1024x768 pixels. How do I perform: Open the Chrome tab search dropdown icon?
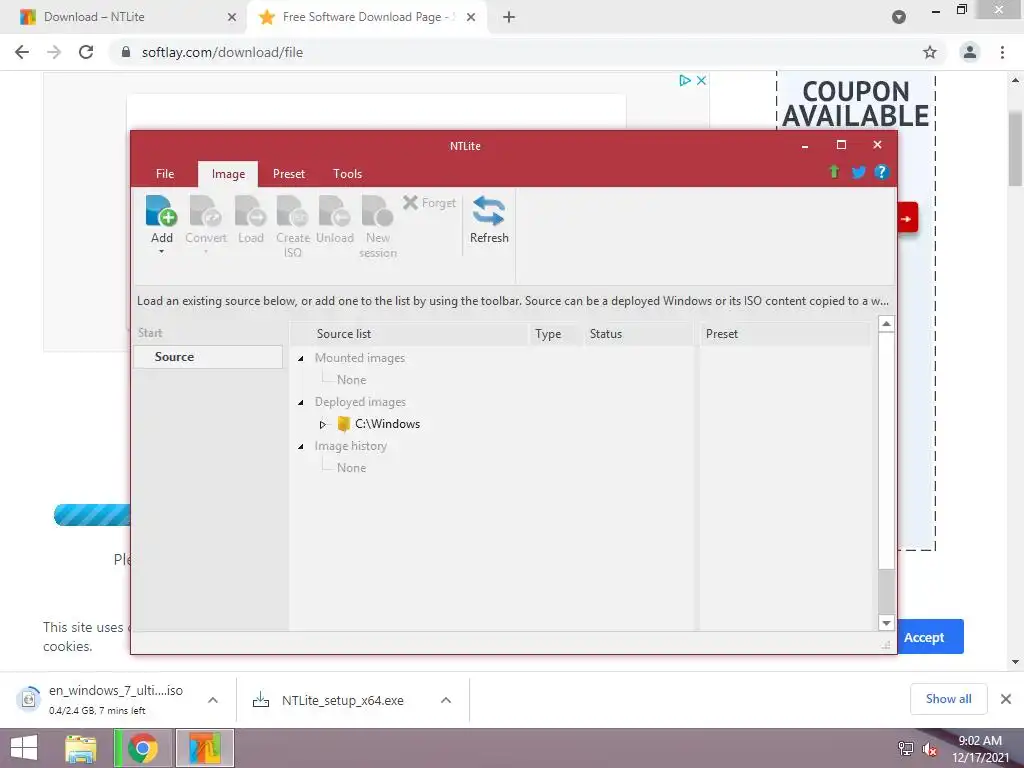click(x=899, y=17)
